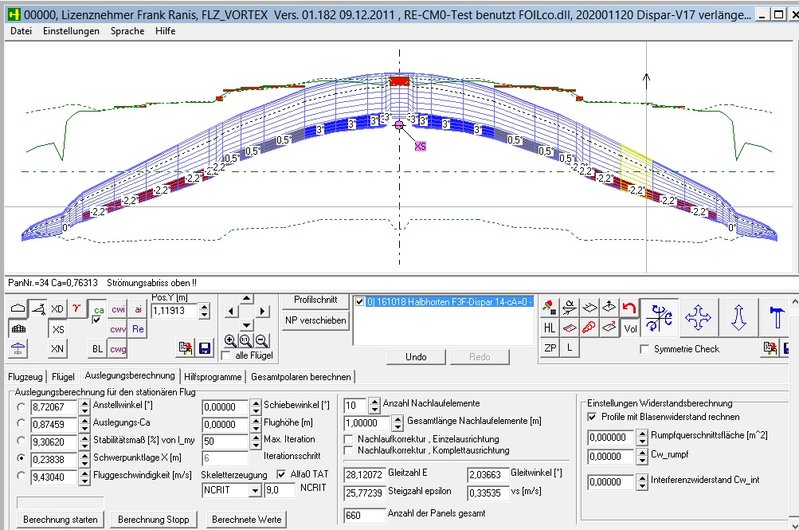Screen dimensions: 799x530
Task: Click the Re Reynolds display button
Action: click(x=137, y=329)
